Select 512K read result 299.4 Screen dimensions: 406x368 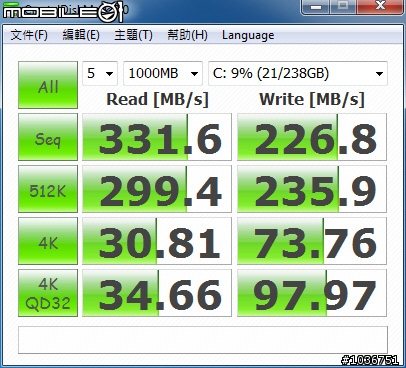[157, 189]
